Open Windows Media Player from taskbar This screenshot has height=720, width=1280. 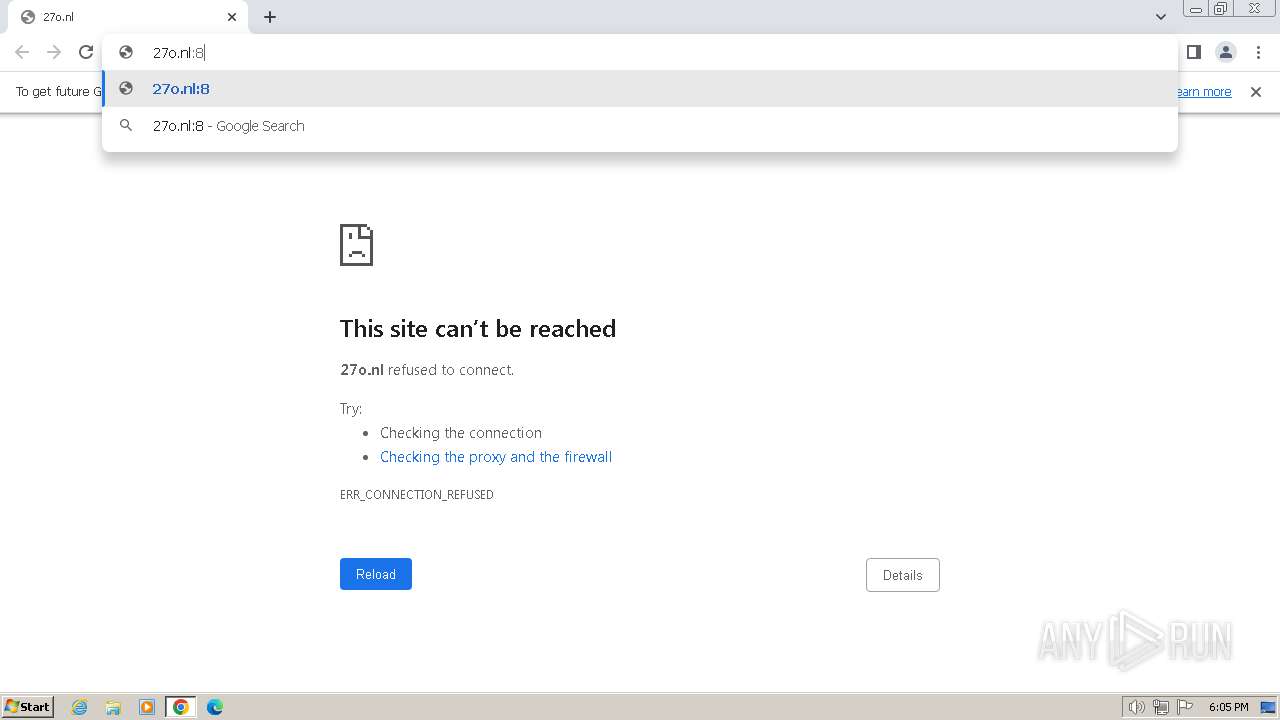tap(147, 707)
